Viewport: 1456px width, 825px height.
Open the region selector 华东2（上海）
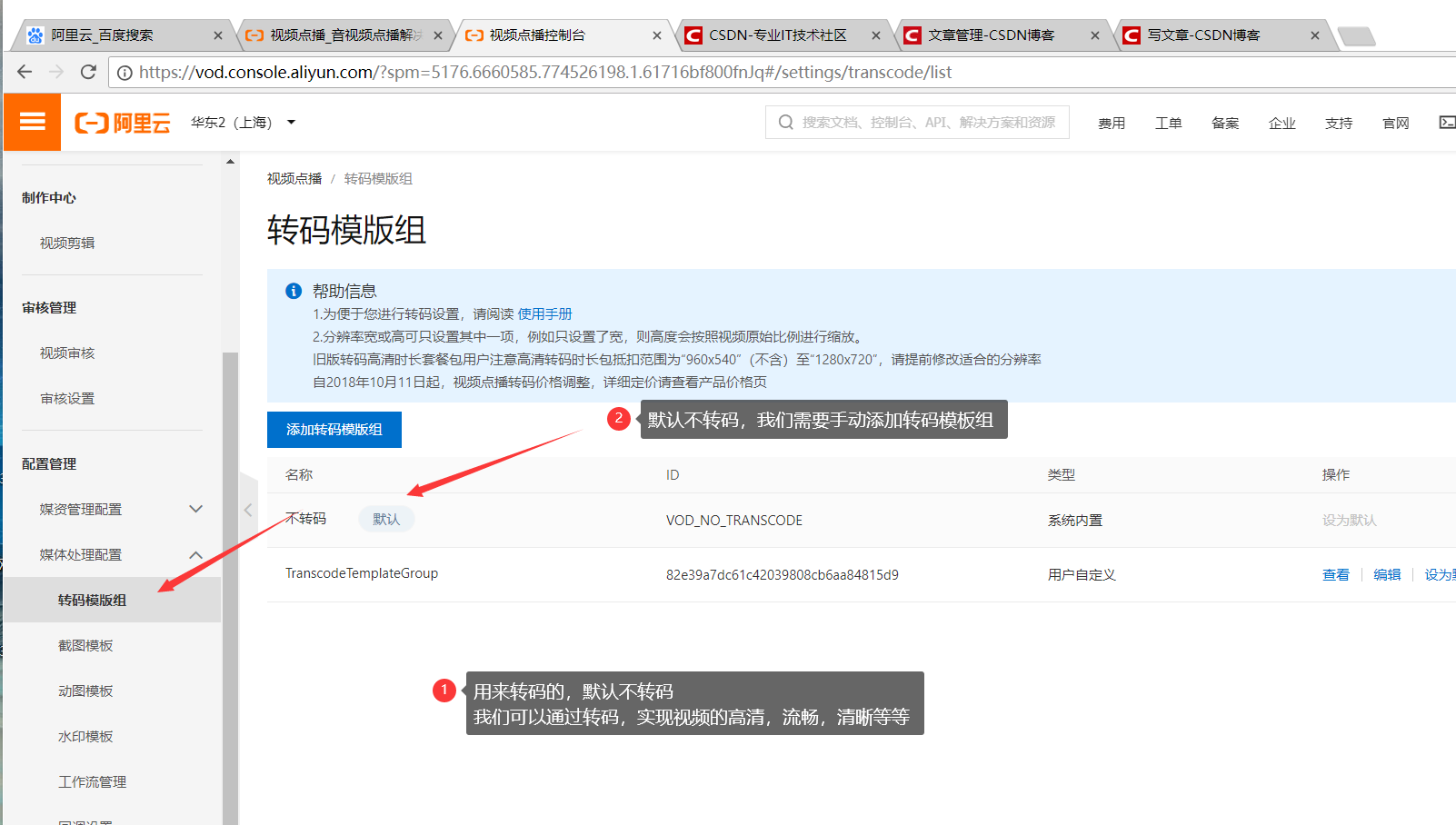click(243, 122)
